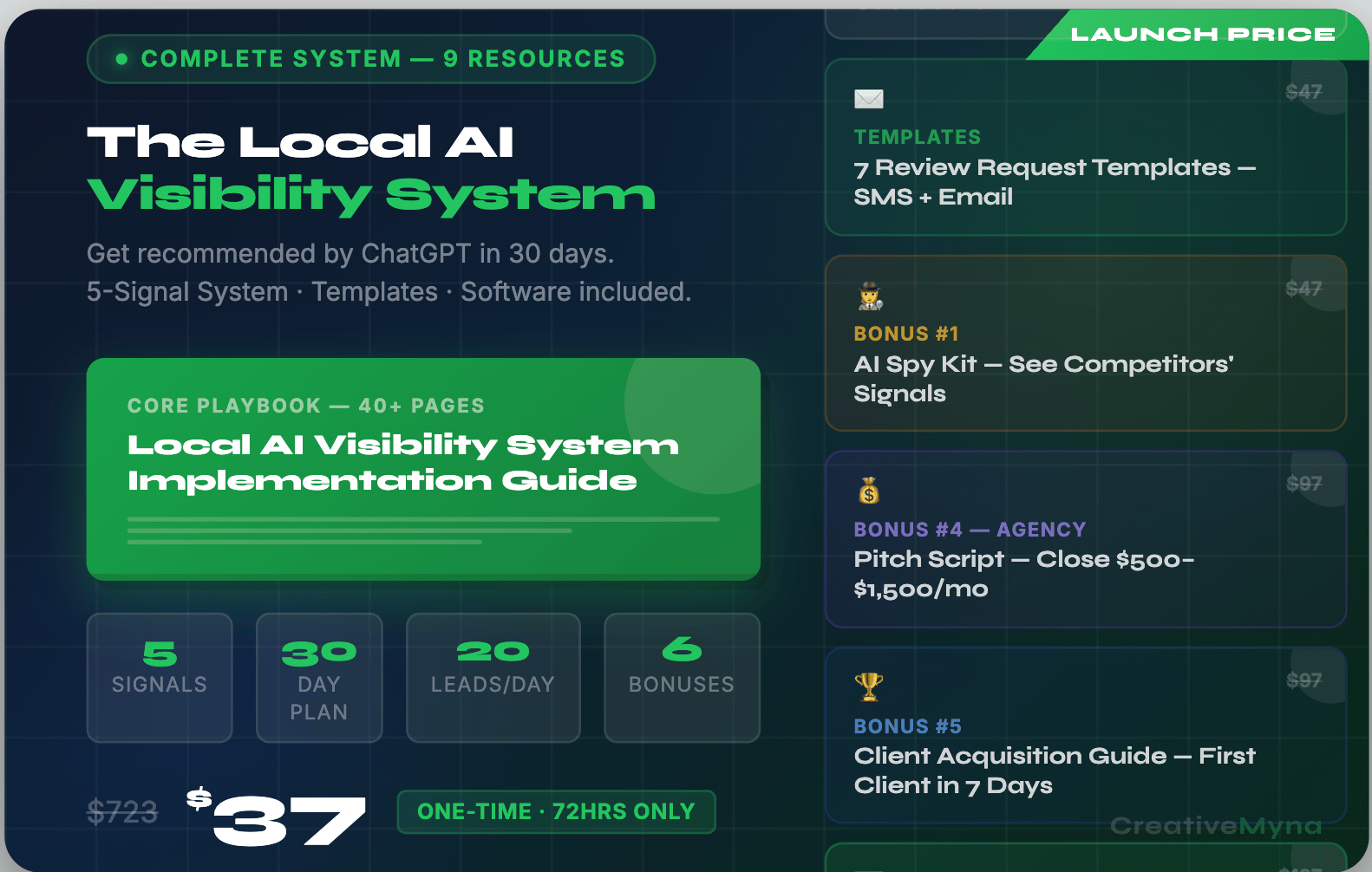Click the crossed-out $723 price
The width and height of the screenshot is (1372, 872).
(x=122, y=813)
